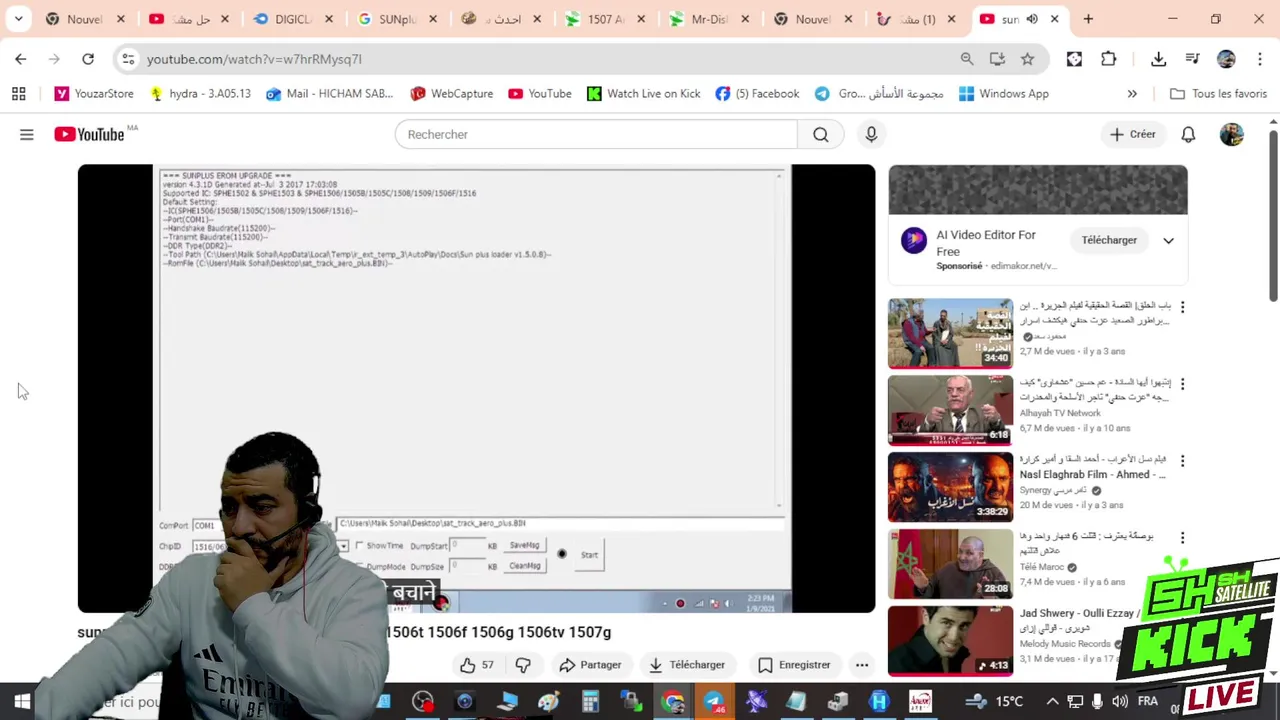Show more bookmarks with the double chevron
The width and height of the screenshot is (1280, 720).
(x=1132, y=94)
